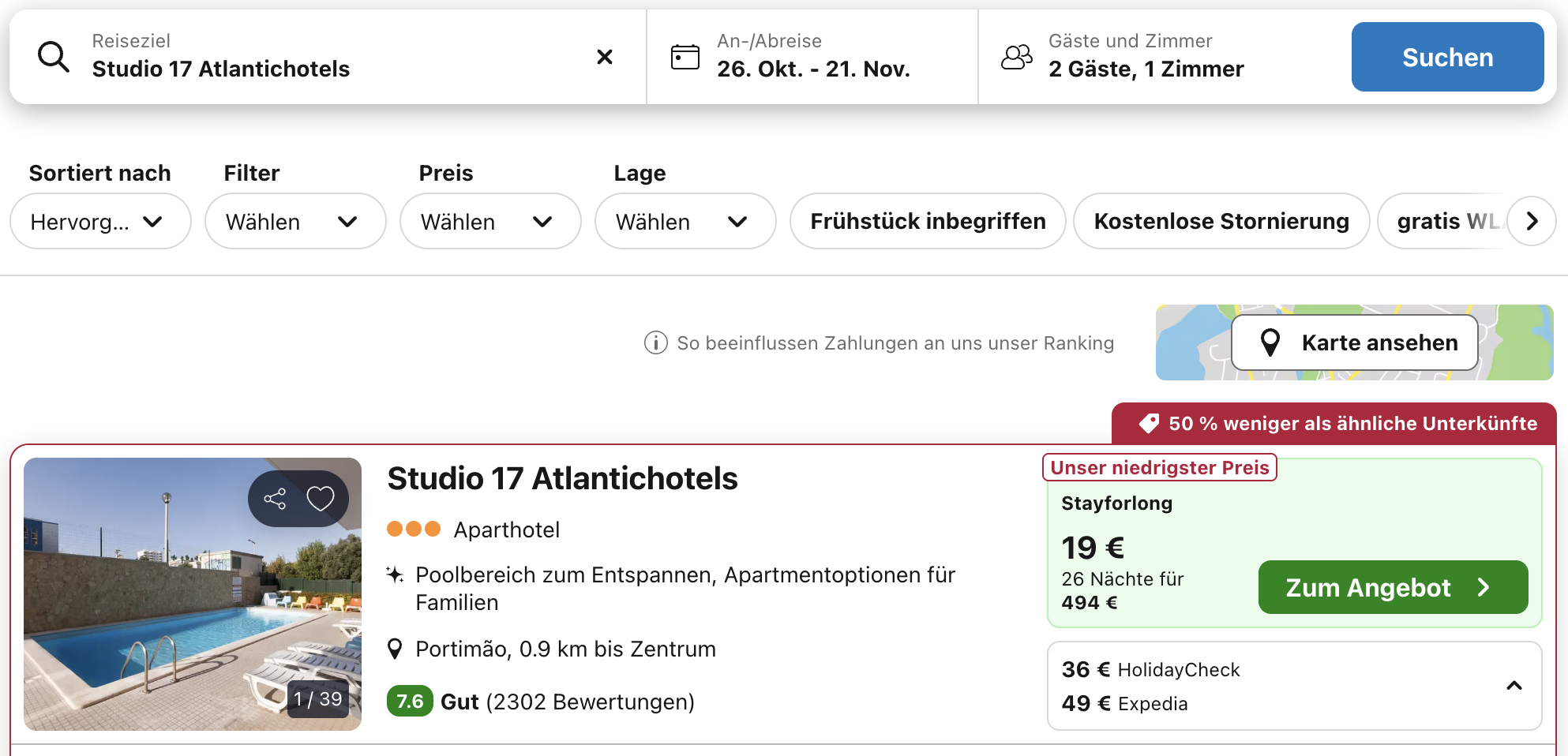Open Studio 17 Atlantichotels title

pos(562,478)
